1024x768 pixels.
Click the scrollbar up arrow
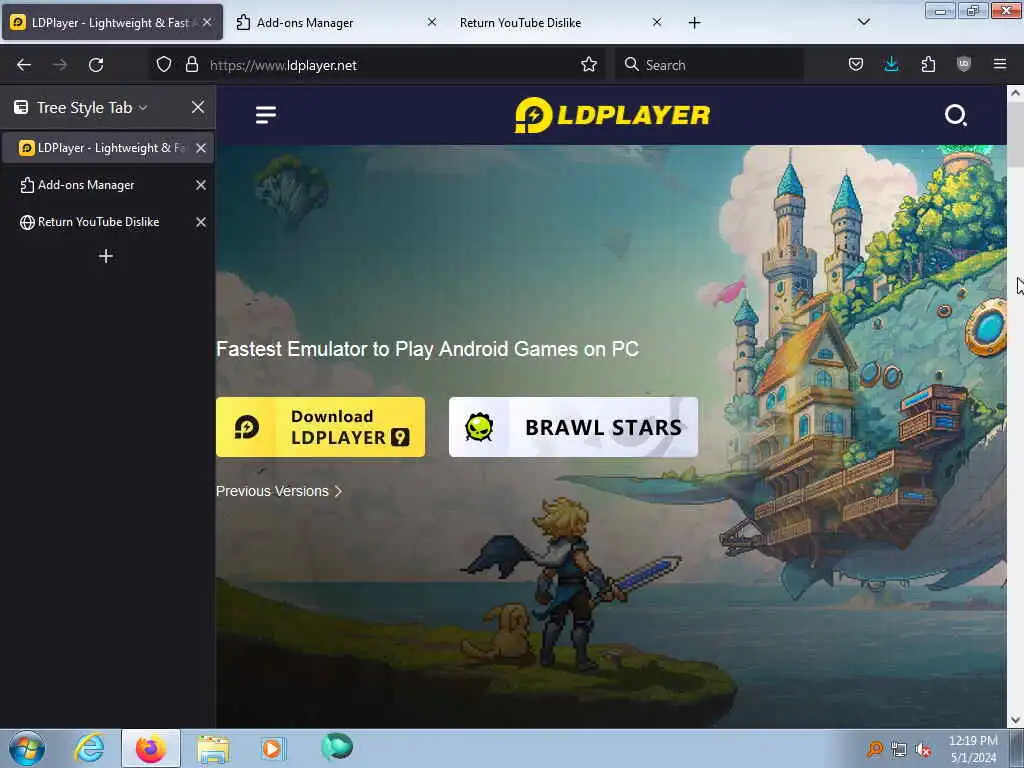[1015, 93]
